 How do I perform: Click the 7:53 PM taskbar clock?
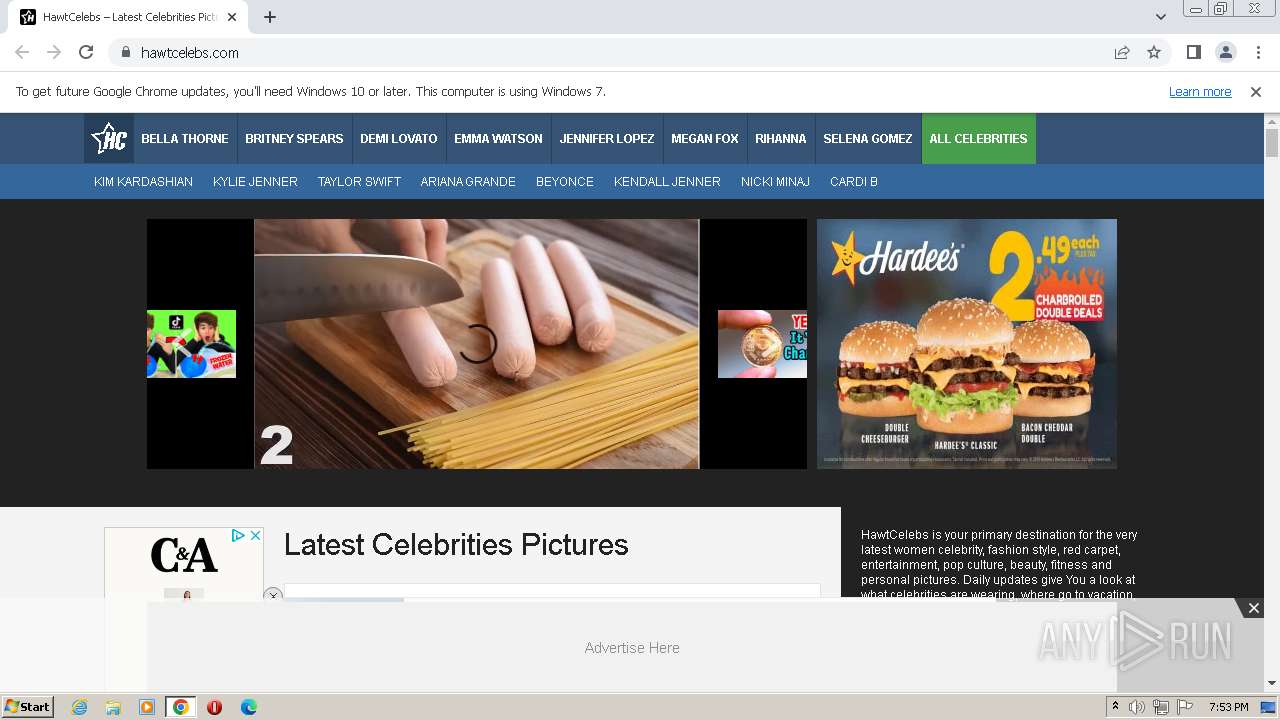pos(1228,707)
